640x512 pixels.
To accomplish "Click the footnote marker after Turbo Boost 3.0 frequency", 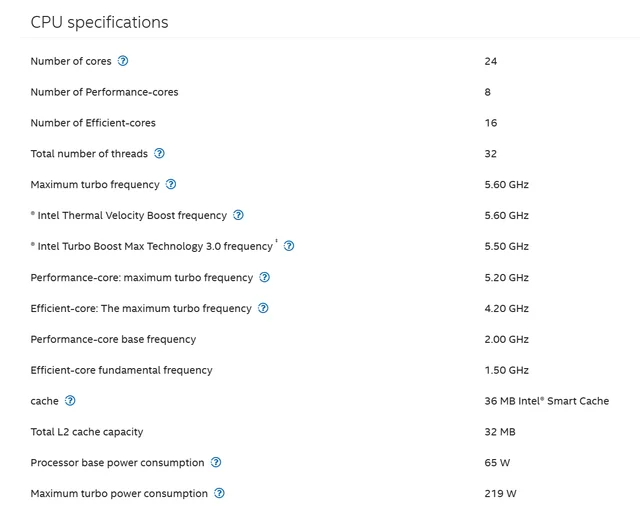I will (276, 241).
